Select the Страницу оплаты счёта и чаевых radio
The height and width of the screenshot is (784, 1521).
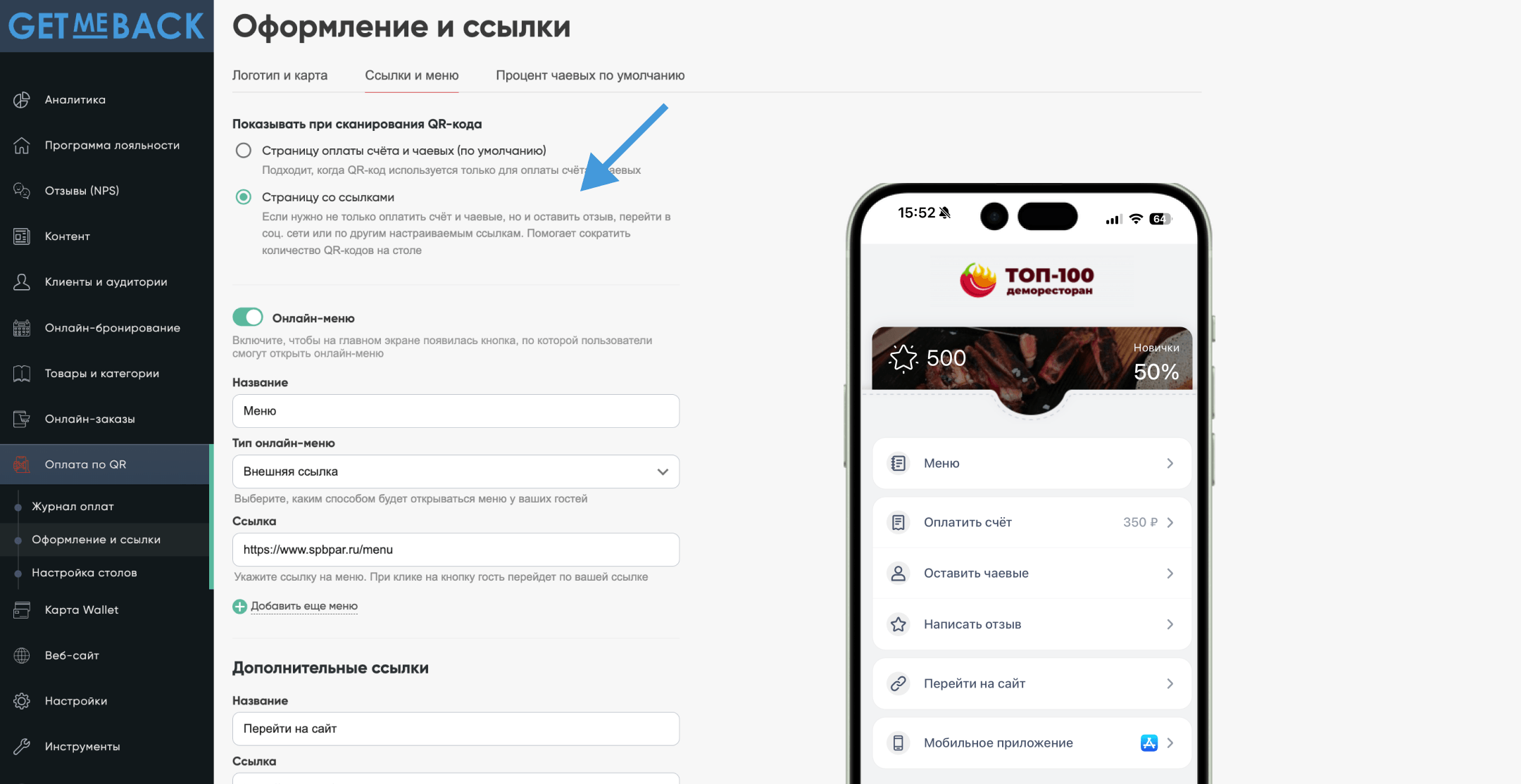(244, 151)
